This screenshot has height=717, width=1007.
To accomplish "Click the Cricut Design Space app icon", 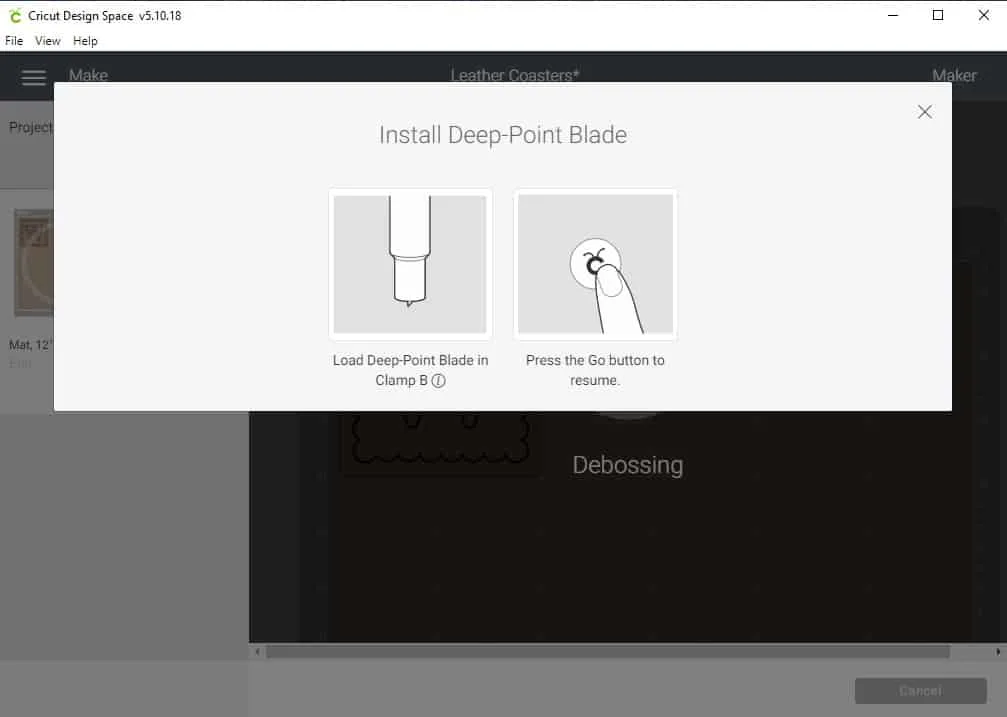I will point(15,15).
